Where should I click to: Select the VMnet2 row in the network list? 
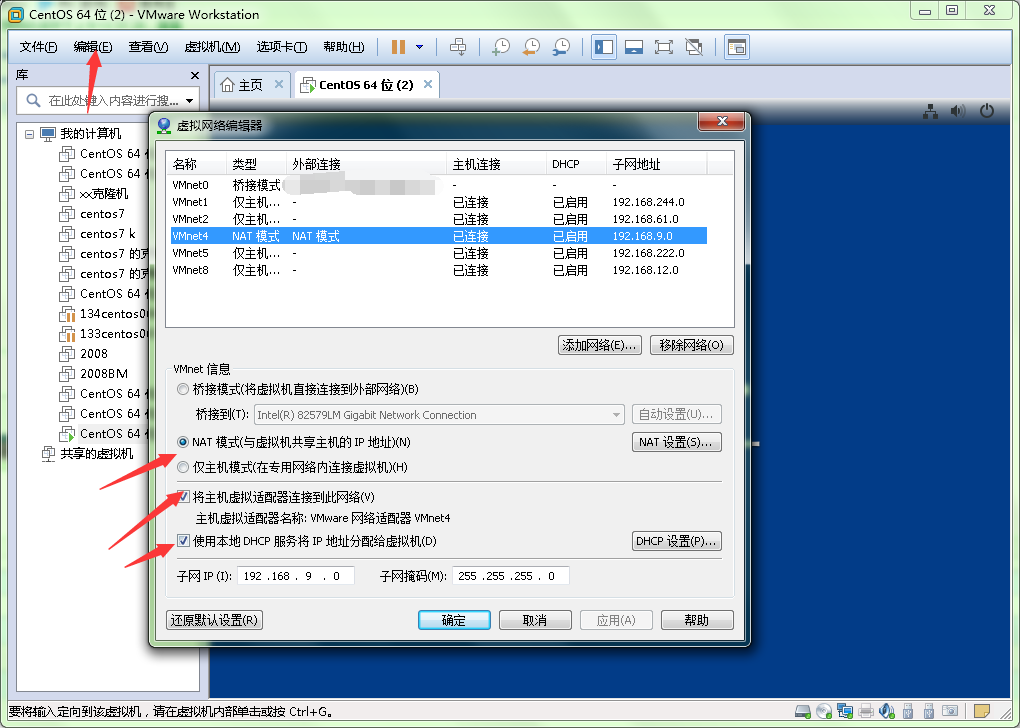click(x=438, y=219)
